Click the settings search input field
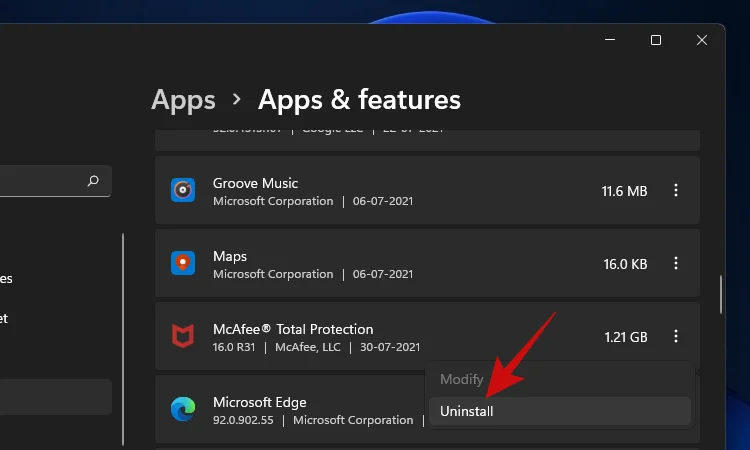 tap(55, 181)
